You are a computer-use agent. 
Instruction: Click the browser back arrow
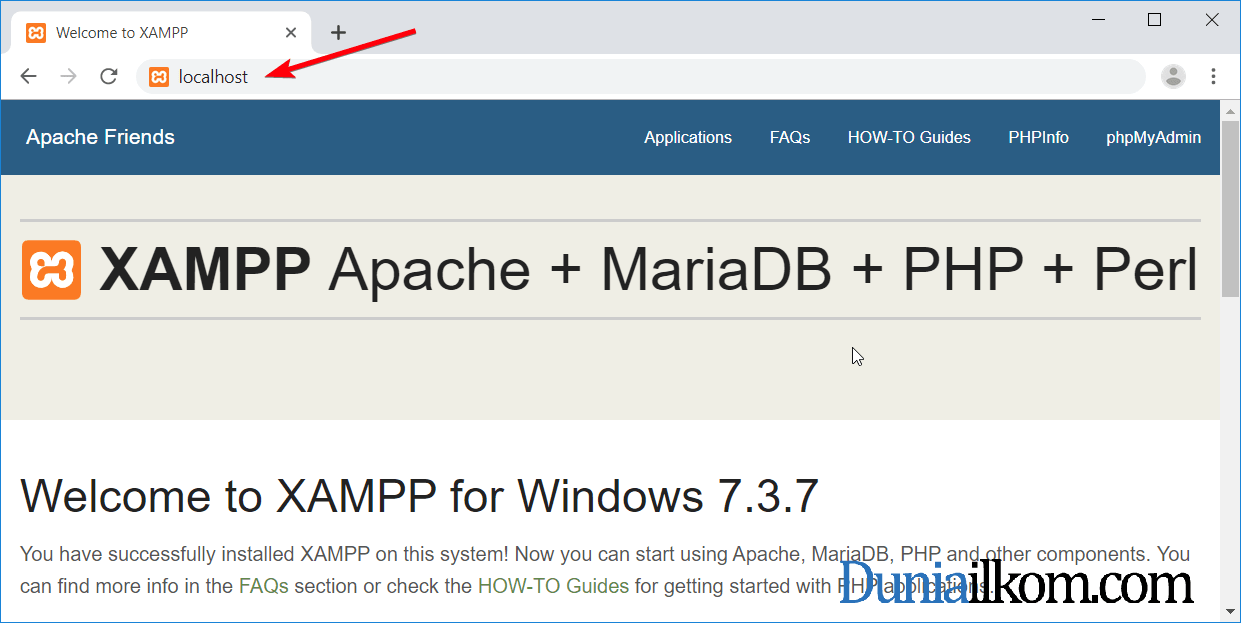pos(28,77)
